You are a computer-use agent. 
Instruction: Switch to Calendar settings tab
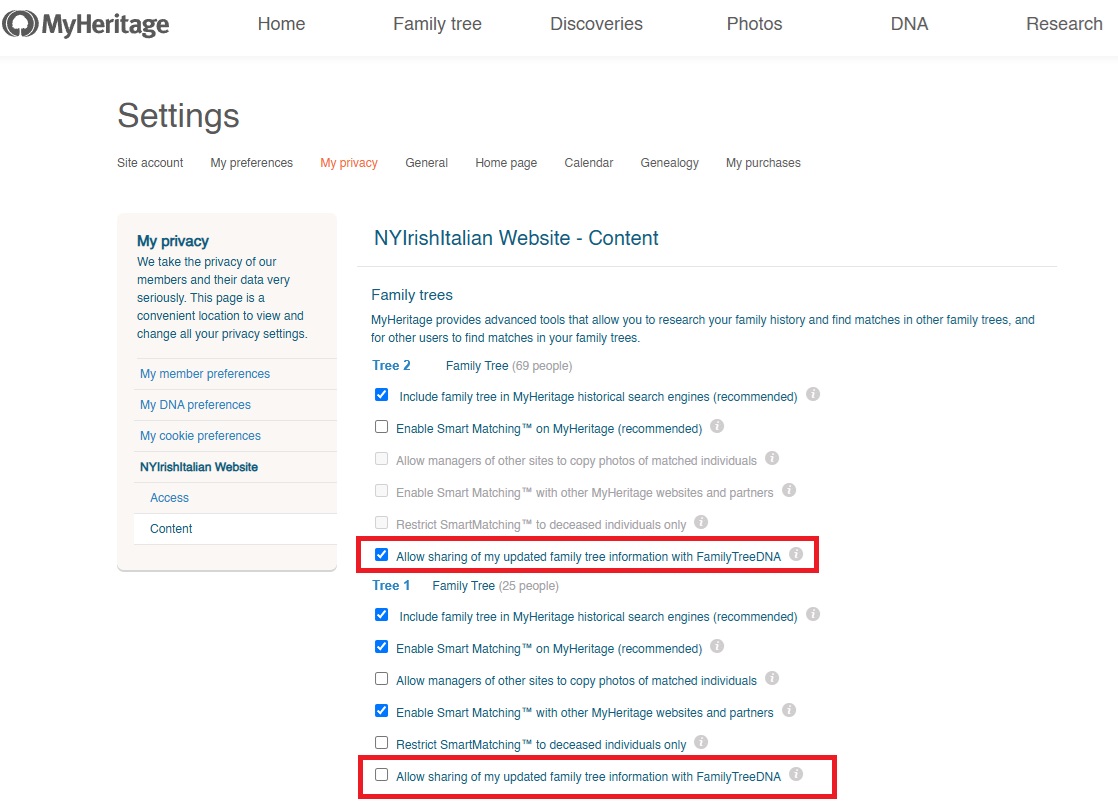589,163
